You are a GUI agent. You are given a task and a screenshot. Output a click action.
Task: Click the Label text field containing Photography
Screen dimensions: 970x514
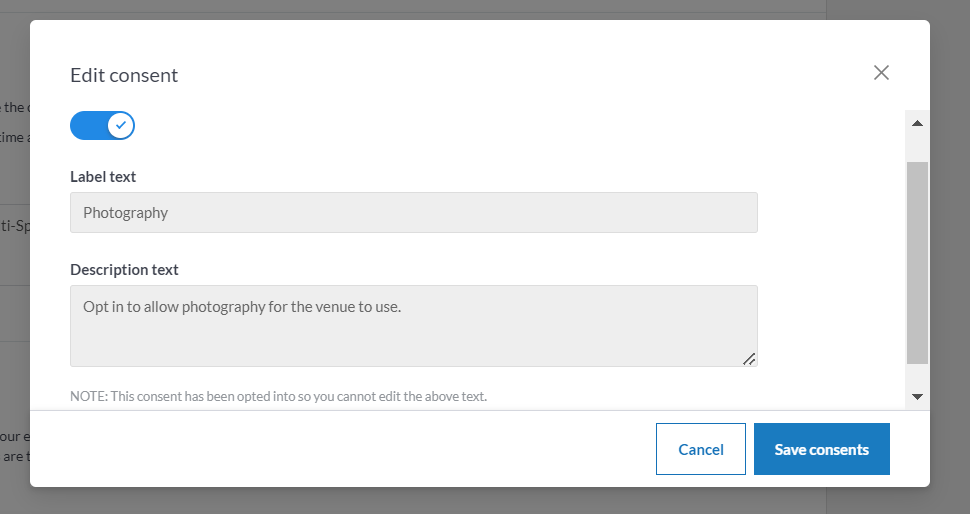[413, 213]
